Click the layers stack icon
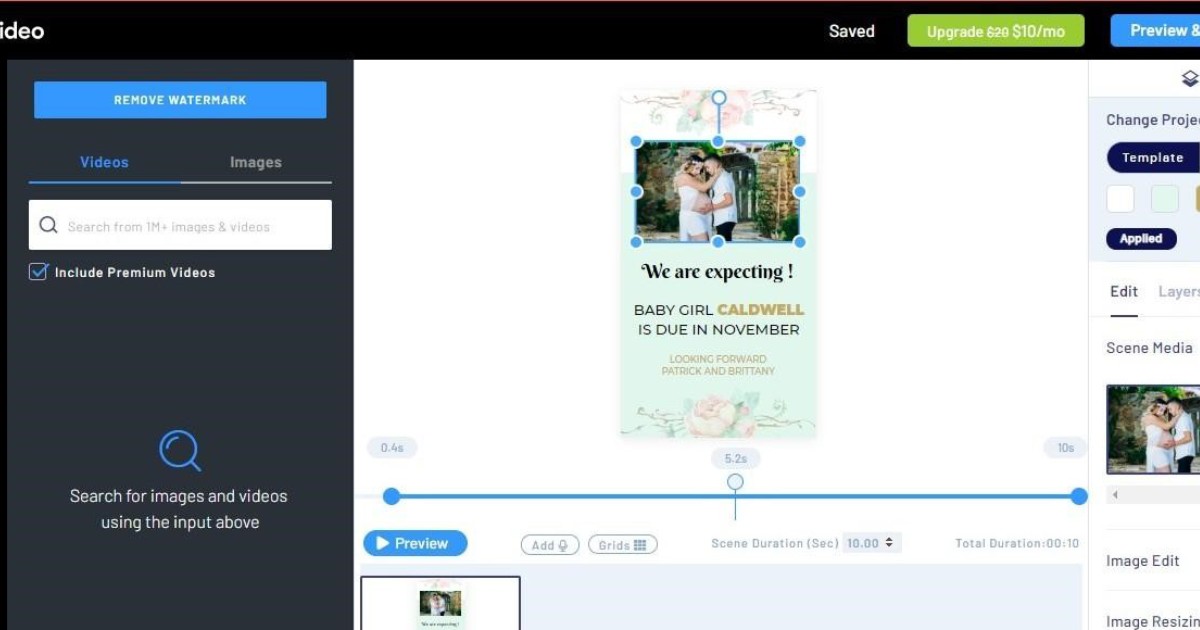 [1189, 78]
